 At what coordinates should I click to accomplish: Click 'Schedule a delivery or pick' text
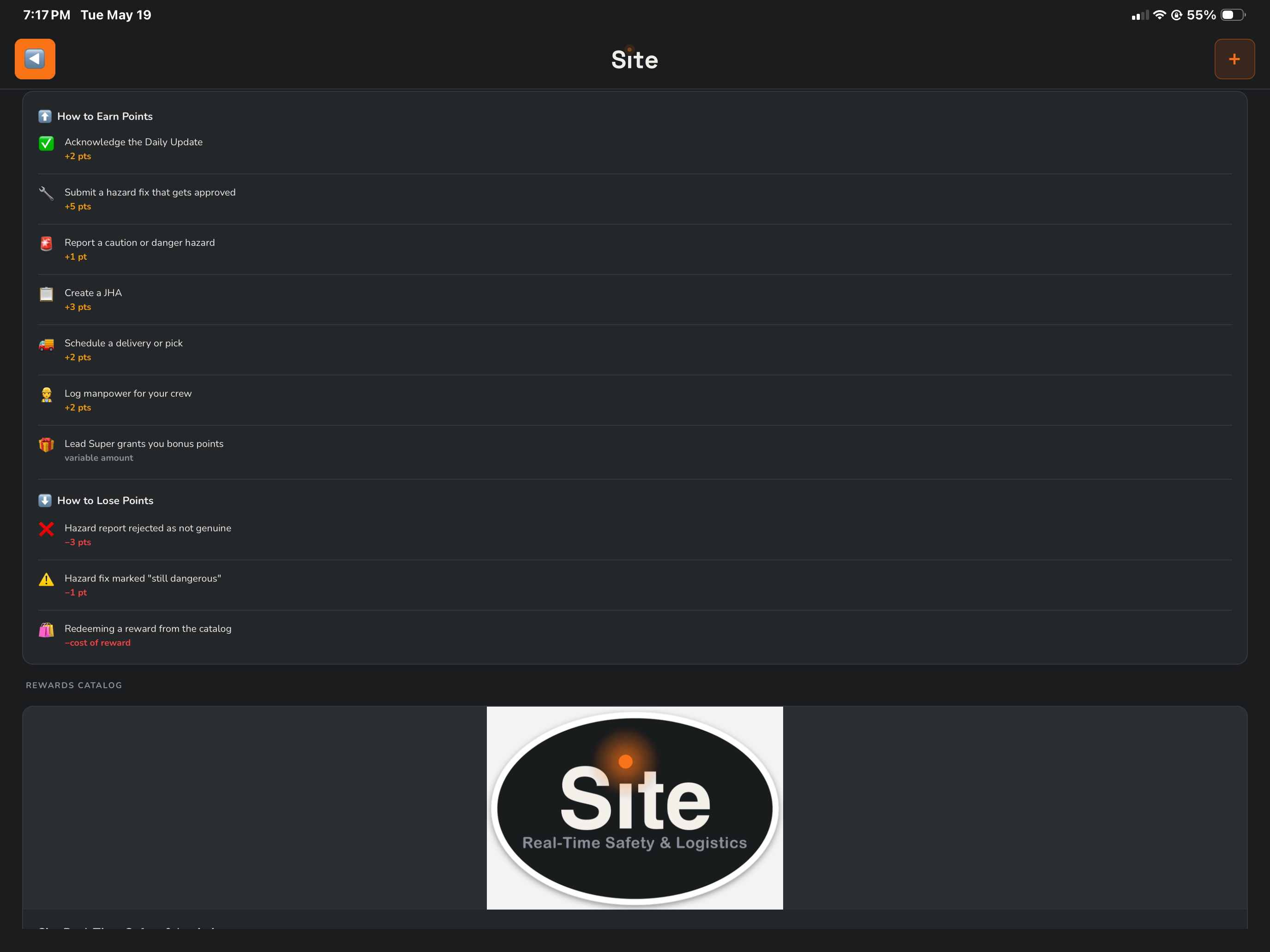tap(124, 343)
